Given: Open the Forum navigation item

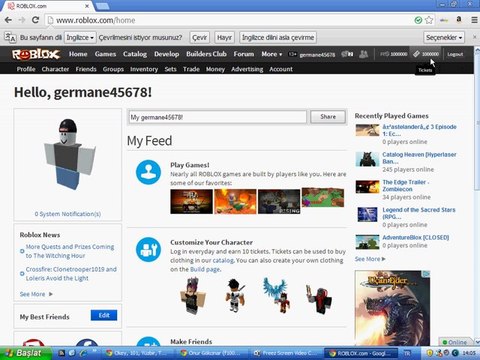Looking at the screenshot, I should click(x=244, y=54).
